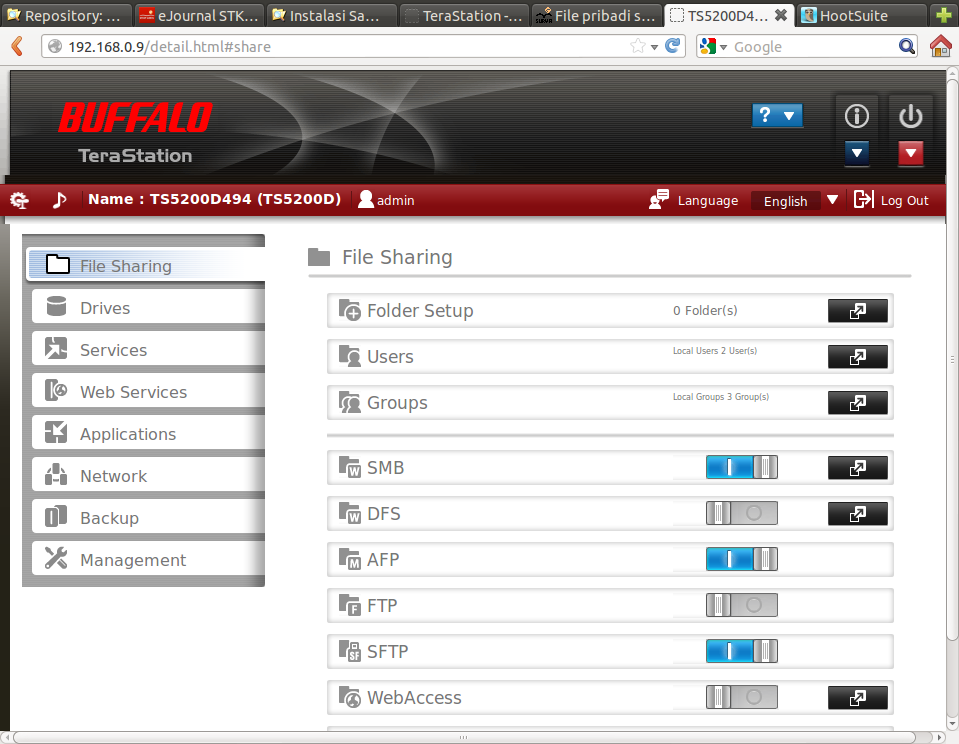959x744 pixels.
Task: Expand the help question mark dropdown
Action: pyautogui.click(x=777, y=116)
